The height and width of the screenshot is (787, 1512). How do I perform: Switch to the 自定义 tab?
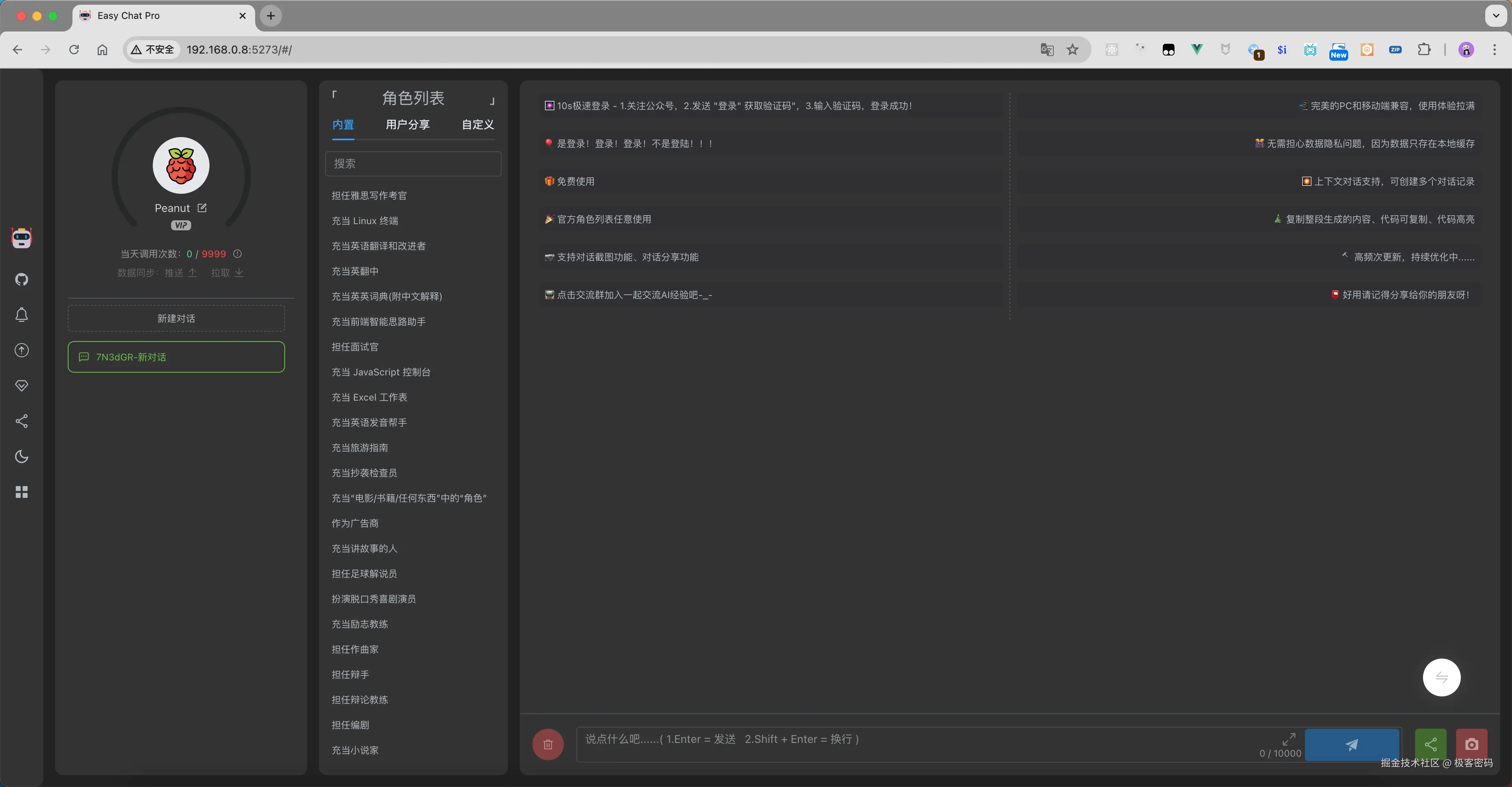(476, 124)
